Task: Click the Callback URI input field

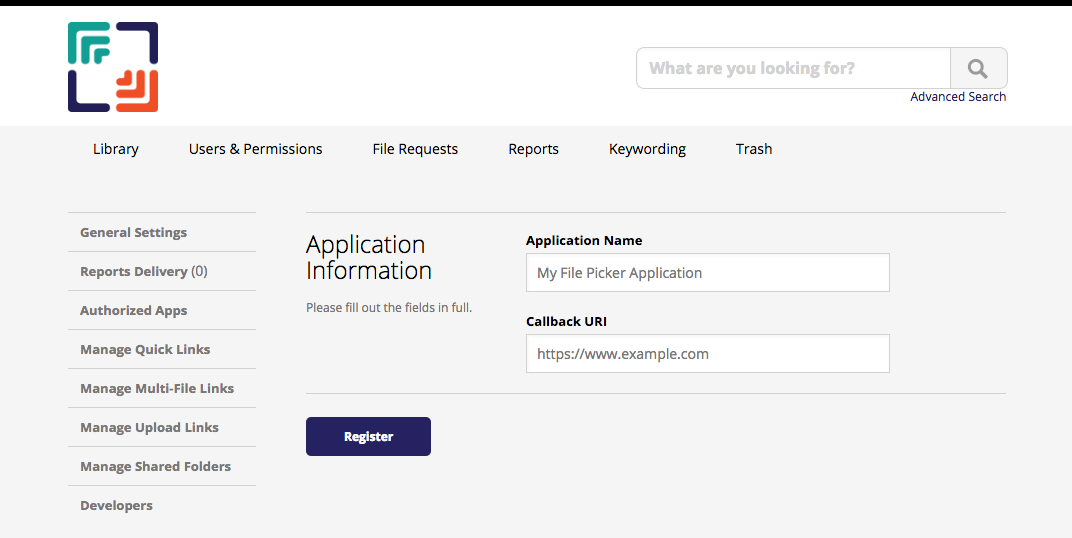Action: [708, 353]
